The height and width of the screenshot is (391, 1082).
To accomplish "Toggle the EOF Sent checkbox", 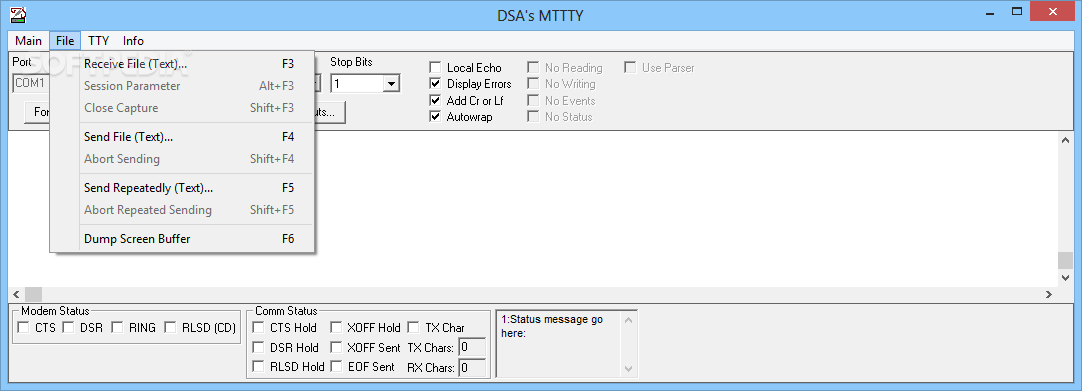I will (x=336, y=366).
